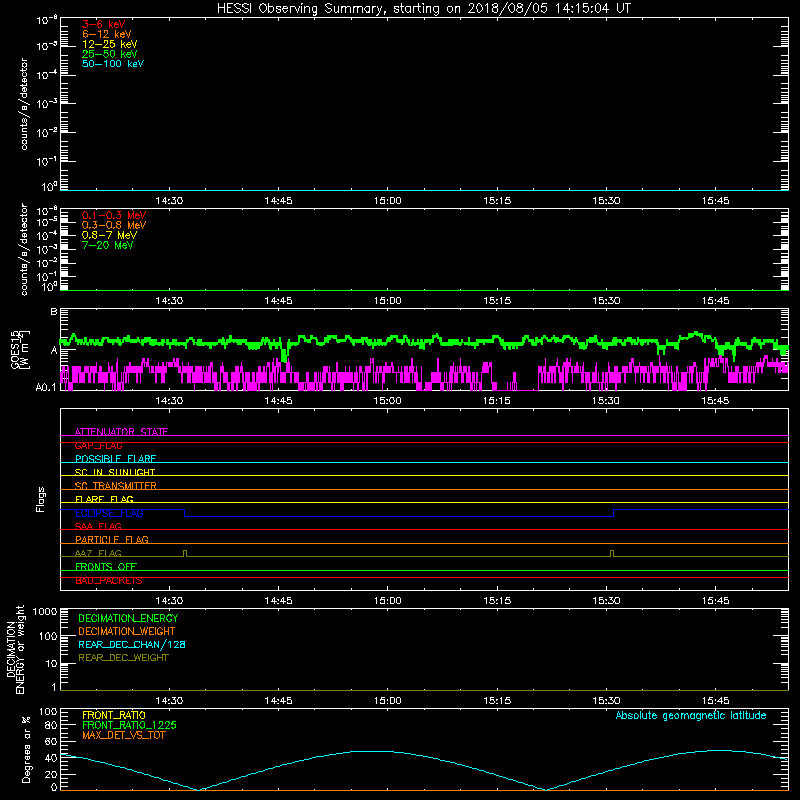Click the ECLIPSE_FLAG label
The image size is (800, 800).
click(x=109, y=513)
